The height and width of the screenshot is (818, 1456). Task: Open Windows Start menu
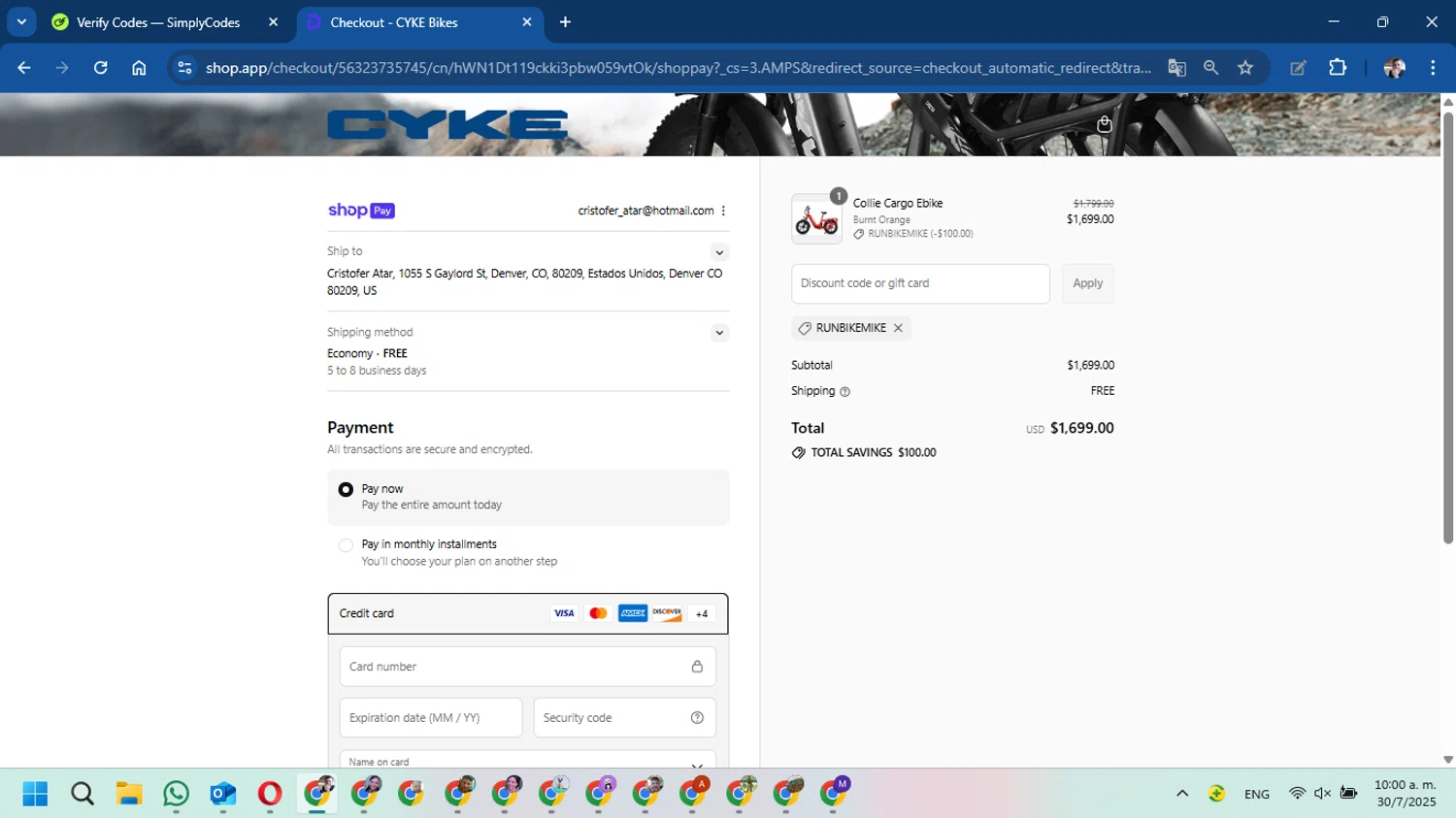pos(35,794)
